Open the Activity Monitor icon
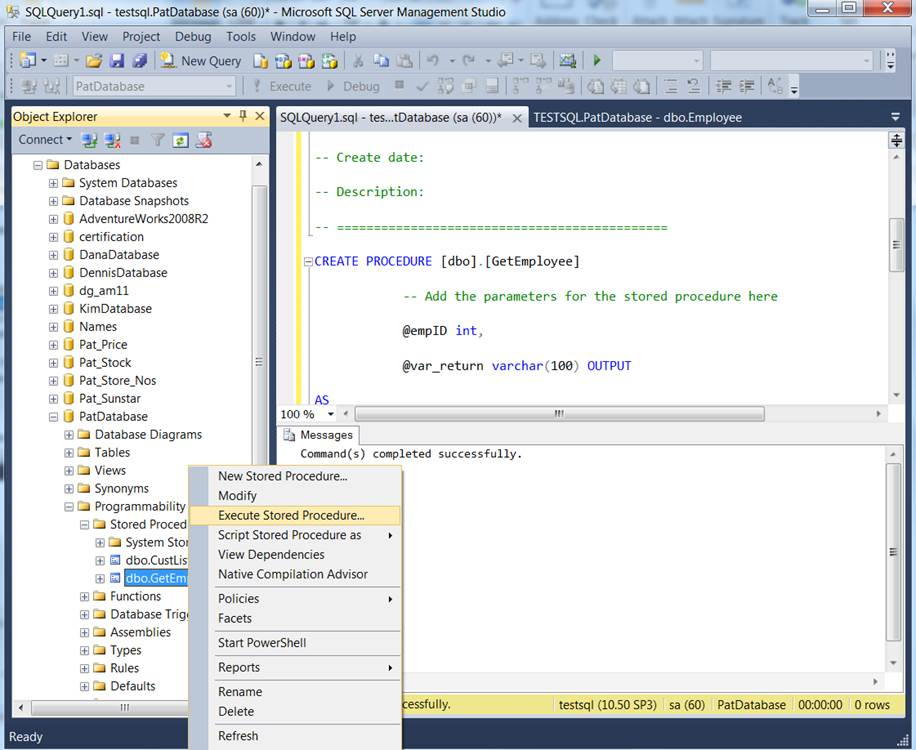The width and height of the screenshot is (916, 750). point(567,60)
